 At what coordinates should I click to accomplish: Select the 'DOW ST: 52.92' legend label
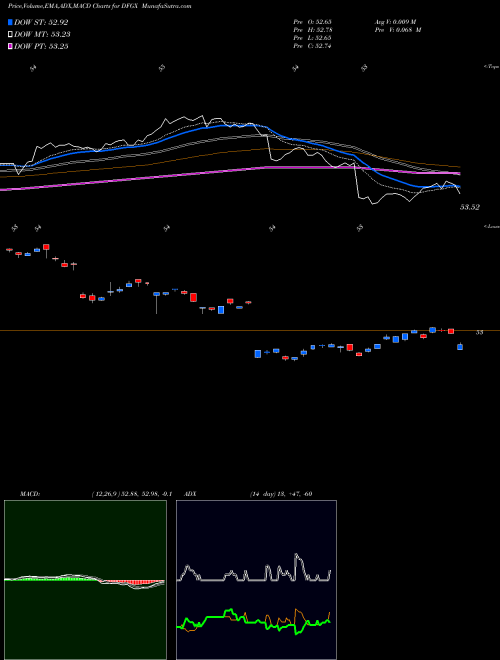pyautogui.click(x=41, y=22)
